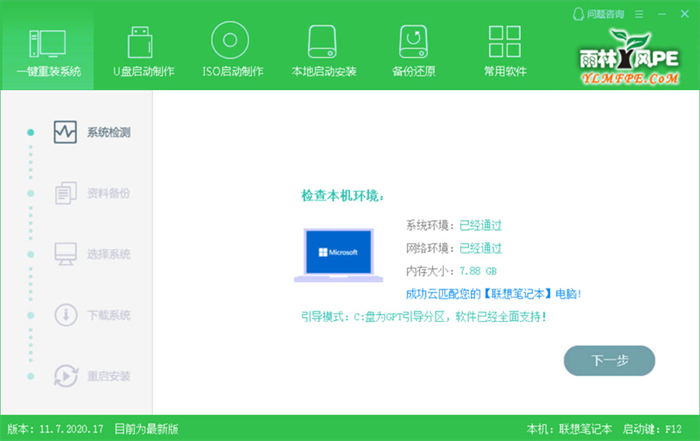Viewport: 700px width, 441px height.
Task: Open 备份还原 backup restore icon
Action: point(413,42)
